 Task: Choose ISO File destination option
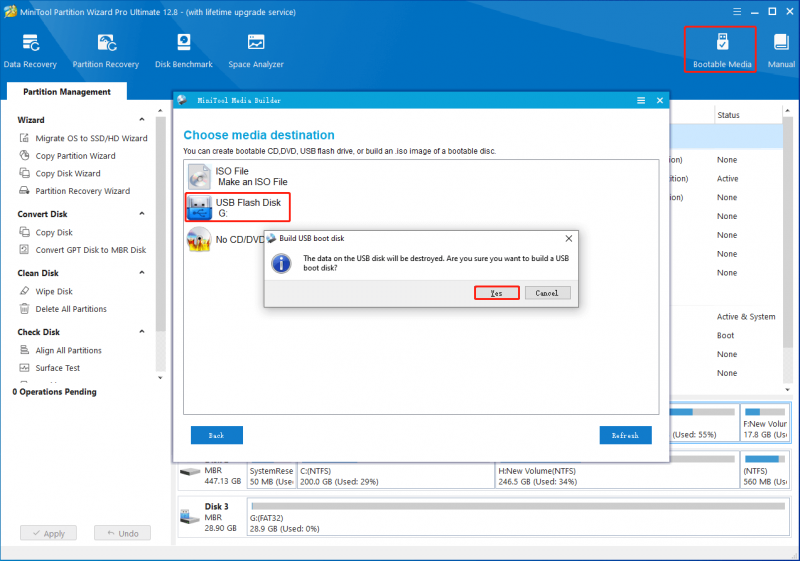[x=238, y=176]
